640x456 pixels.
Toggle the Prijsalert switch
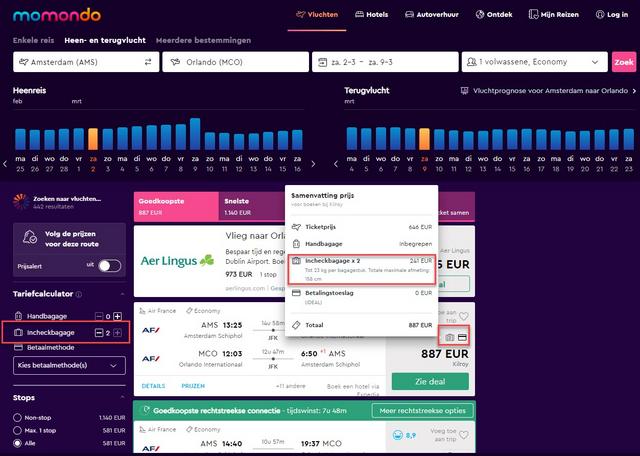110,266
